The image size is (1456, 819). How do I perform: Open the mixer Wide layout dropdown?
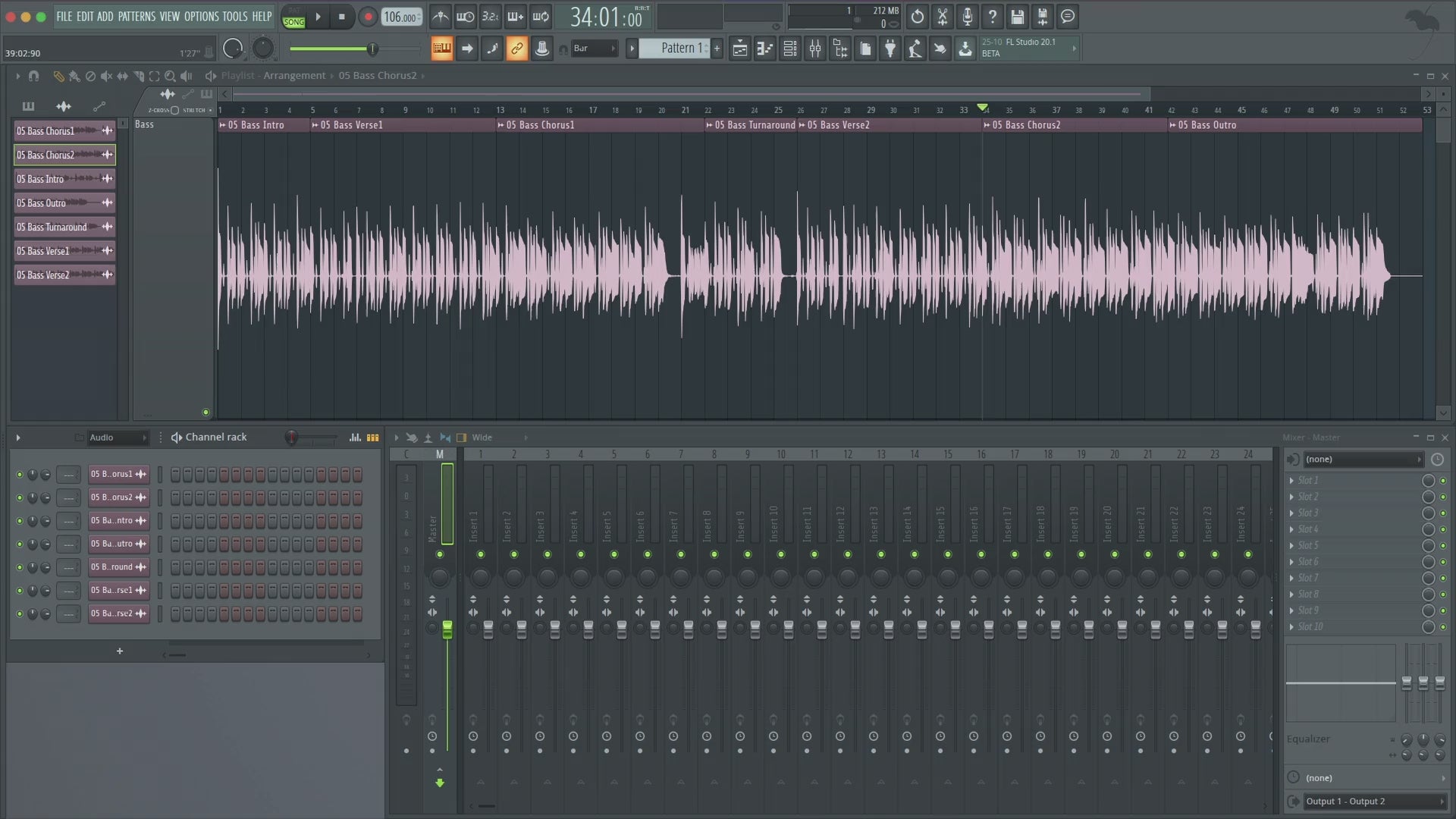coord(499,438)
